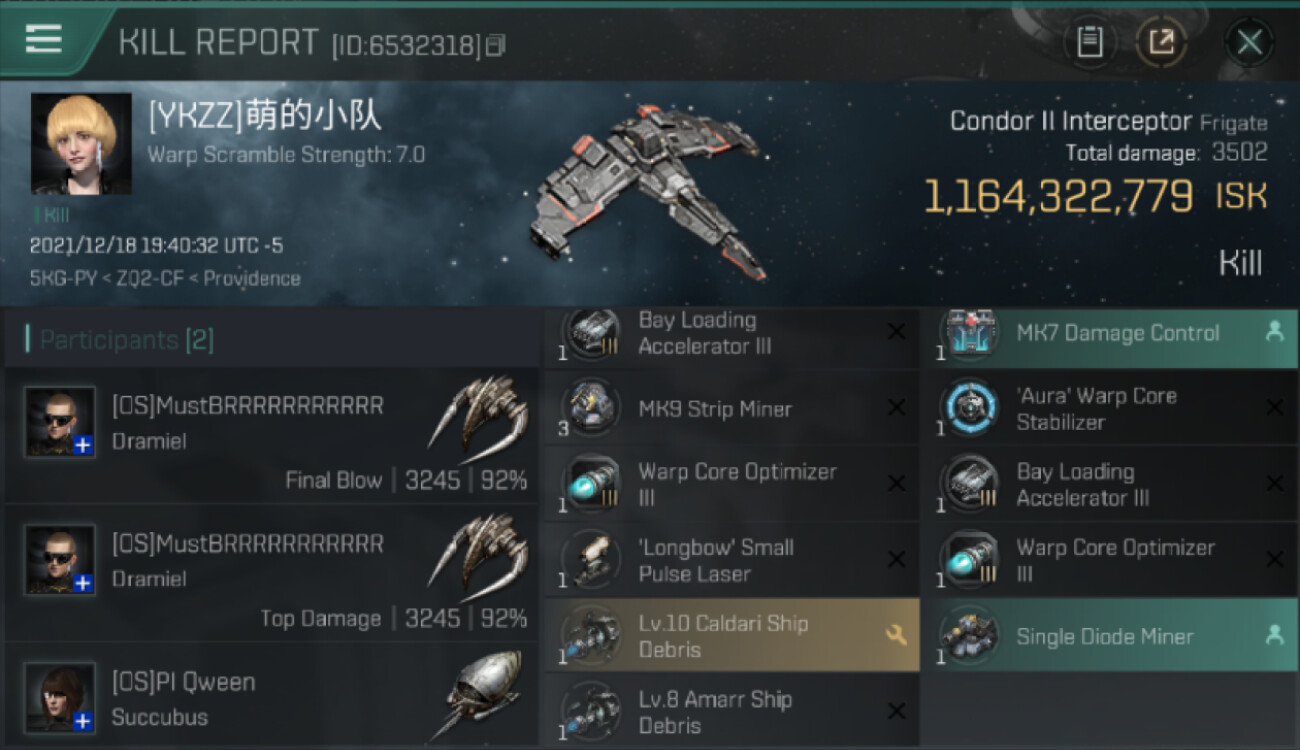
Task: Select the Warp Core Optimizer III in right column
Action: point(1109,560)
